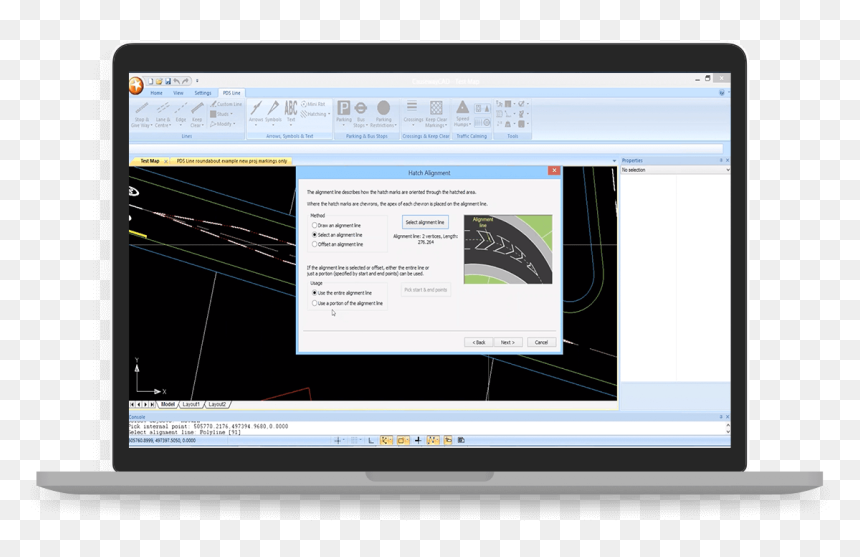The width and height of the screenshot is (860, 557).
Task: Switch to the Layout1 tab
Action: click(191, 405)
